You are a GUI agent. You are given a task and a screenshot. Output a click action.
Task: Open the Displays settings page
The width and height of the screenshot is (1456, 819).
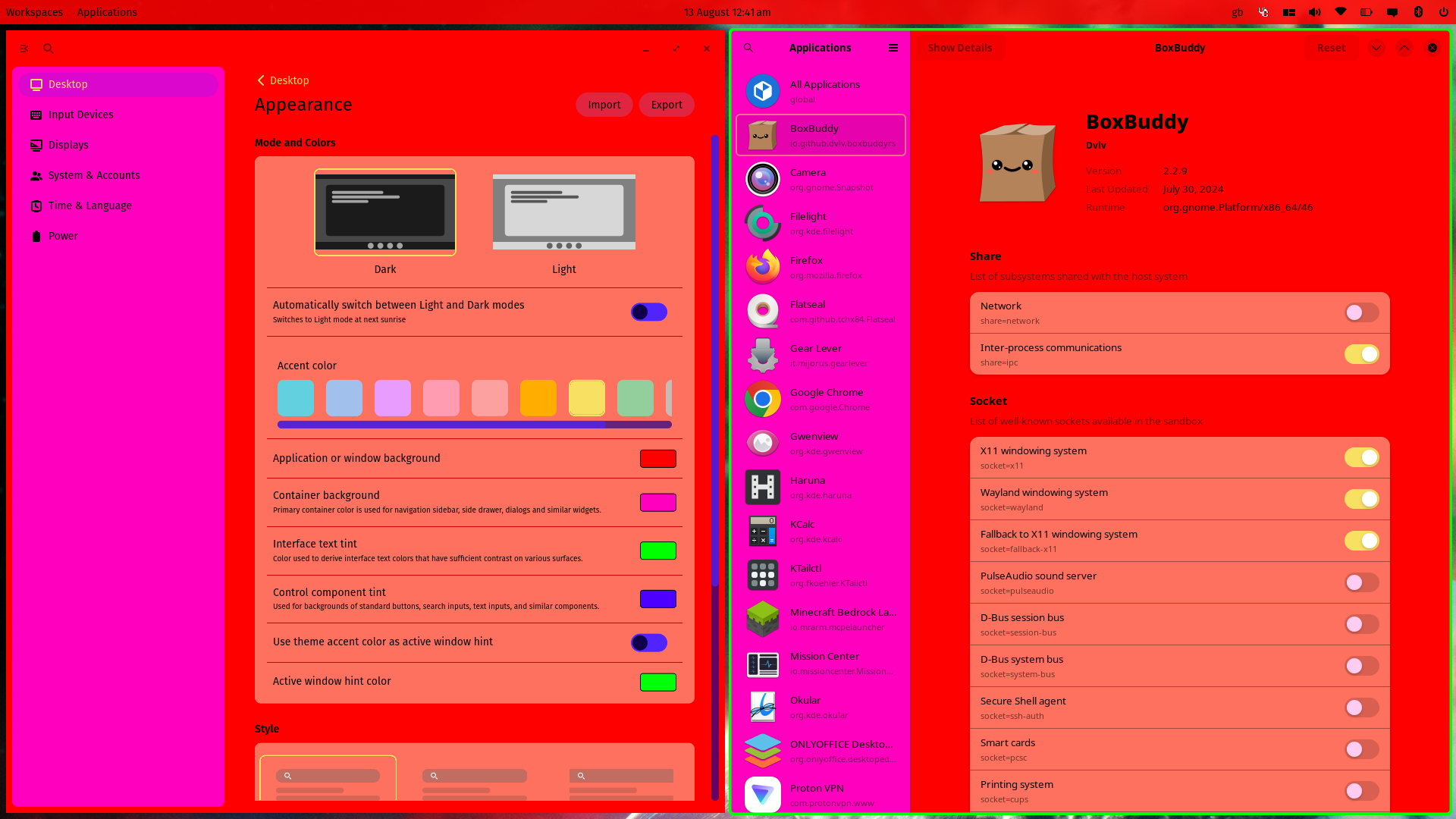pyautogui.click(x=68, y=145)
